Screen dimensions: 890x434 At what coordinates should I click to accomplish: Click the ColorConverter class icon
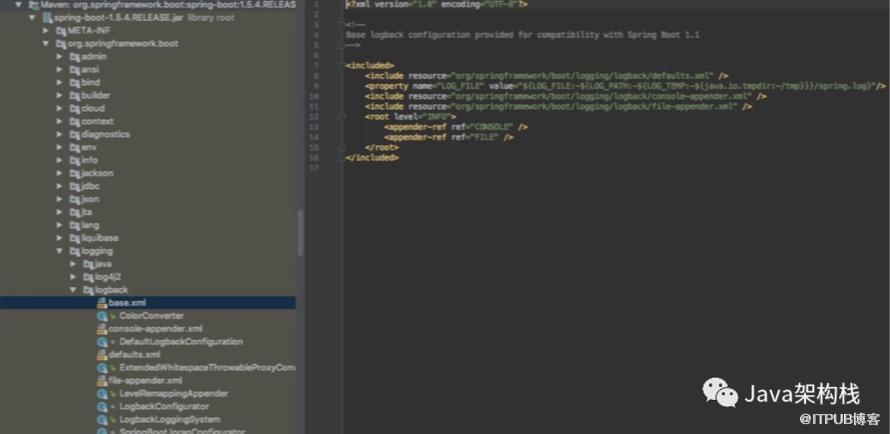[102, 315]
